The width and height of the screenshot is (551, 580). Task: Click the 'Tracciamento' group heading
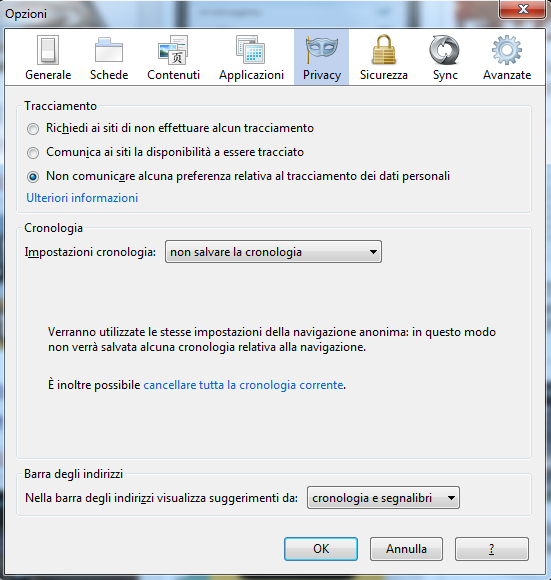point(60,106)
